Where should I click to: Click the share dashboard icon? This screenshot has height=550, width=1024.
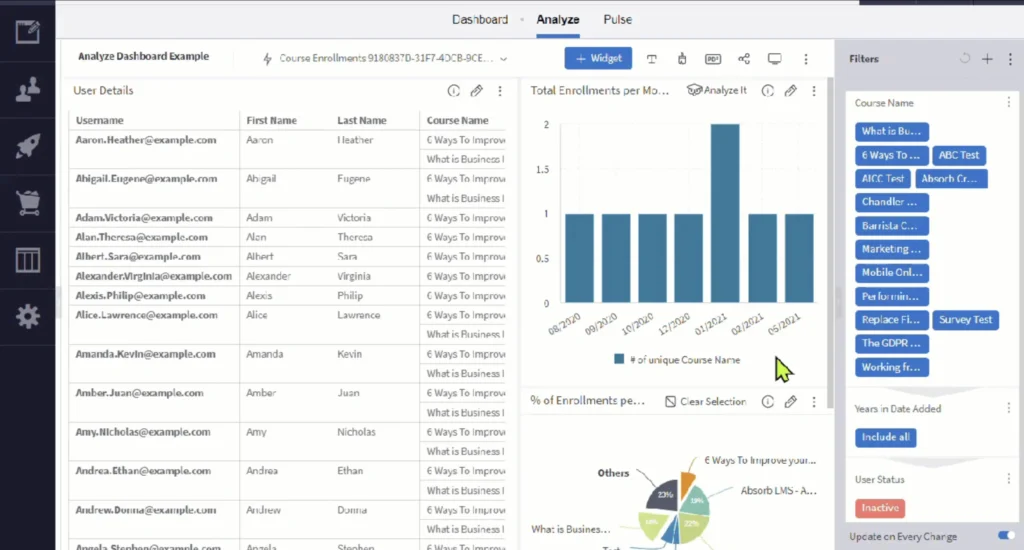[x=744, y=59]
